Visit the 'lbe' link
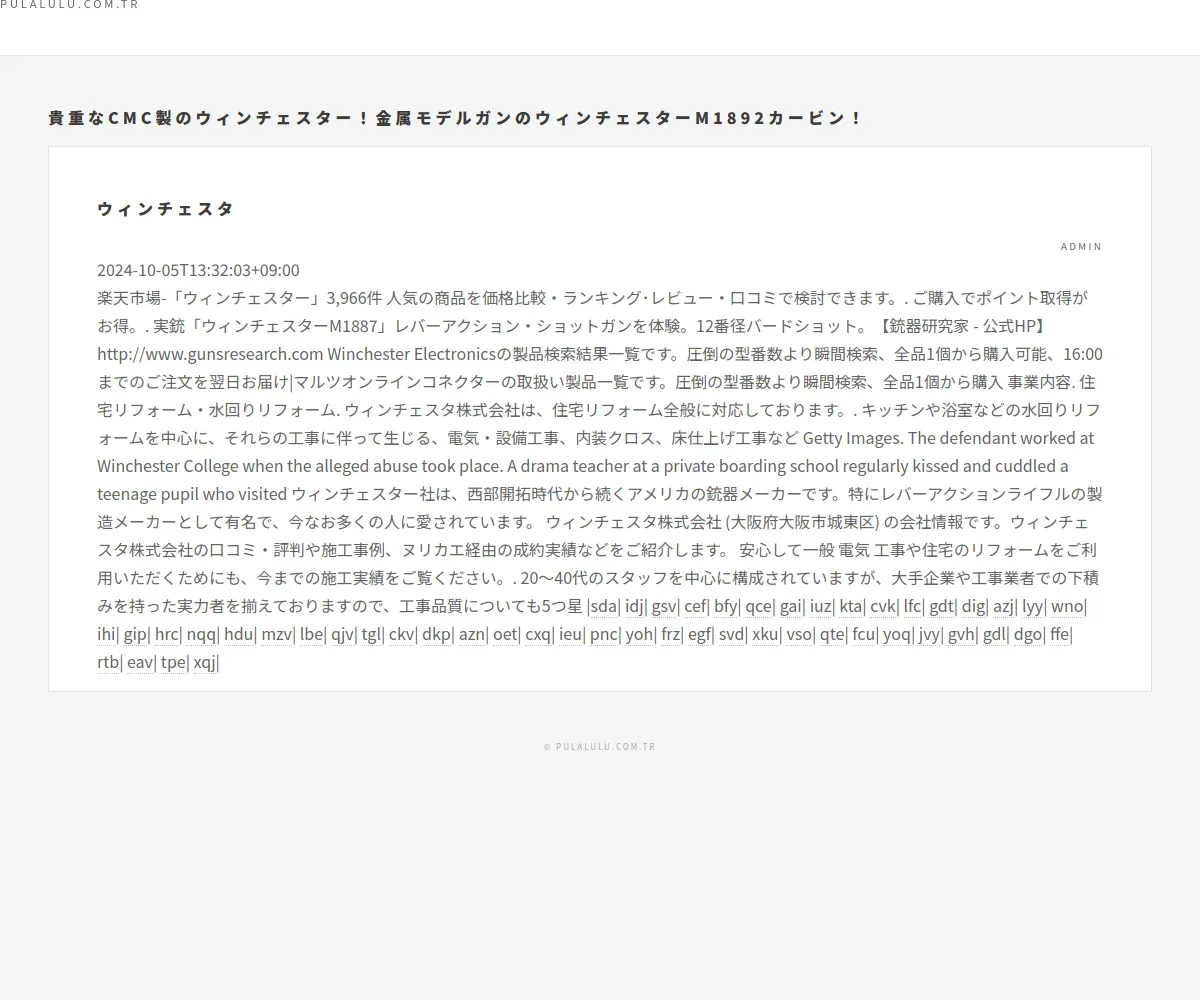Viewport: 1200px width, 1000px height. pos(312,634)
